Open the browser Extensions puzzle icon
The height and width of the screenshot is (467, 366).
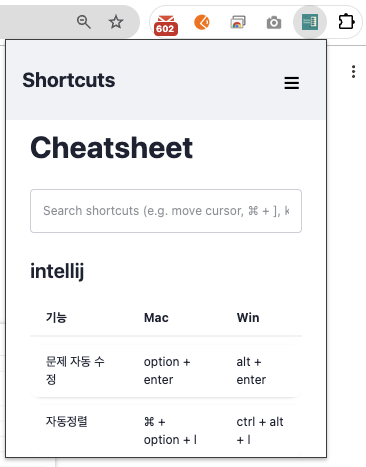tap(346, 22)
